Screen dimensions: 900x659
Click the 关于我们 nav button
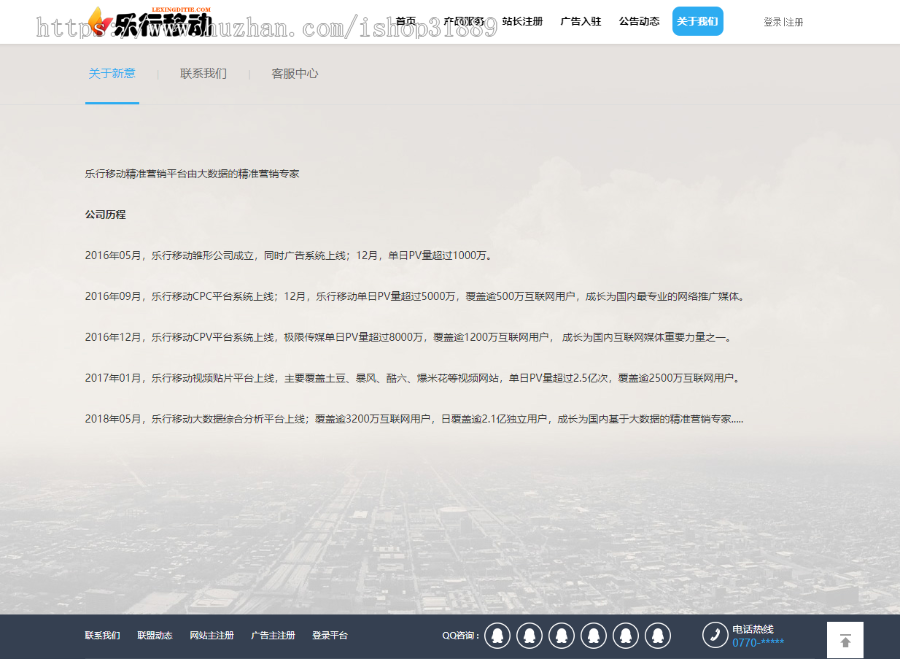coord(697,21)
